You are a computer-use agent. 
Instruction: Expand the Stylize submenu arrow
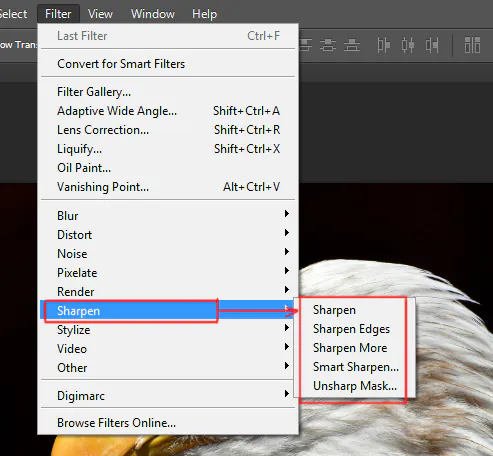[x=287, y=328]
